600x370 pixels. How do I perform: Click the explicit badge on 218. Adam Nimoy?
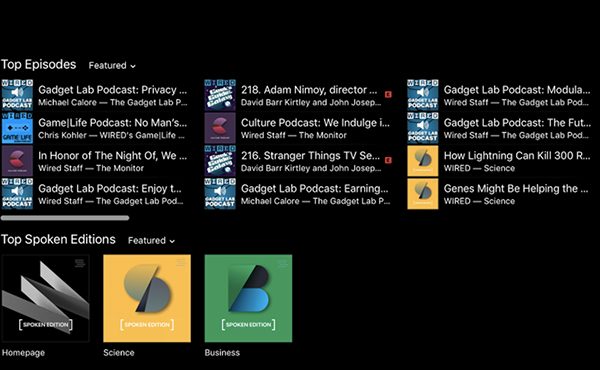388,94
